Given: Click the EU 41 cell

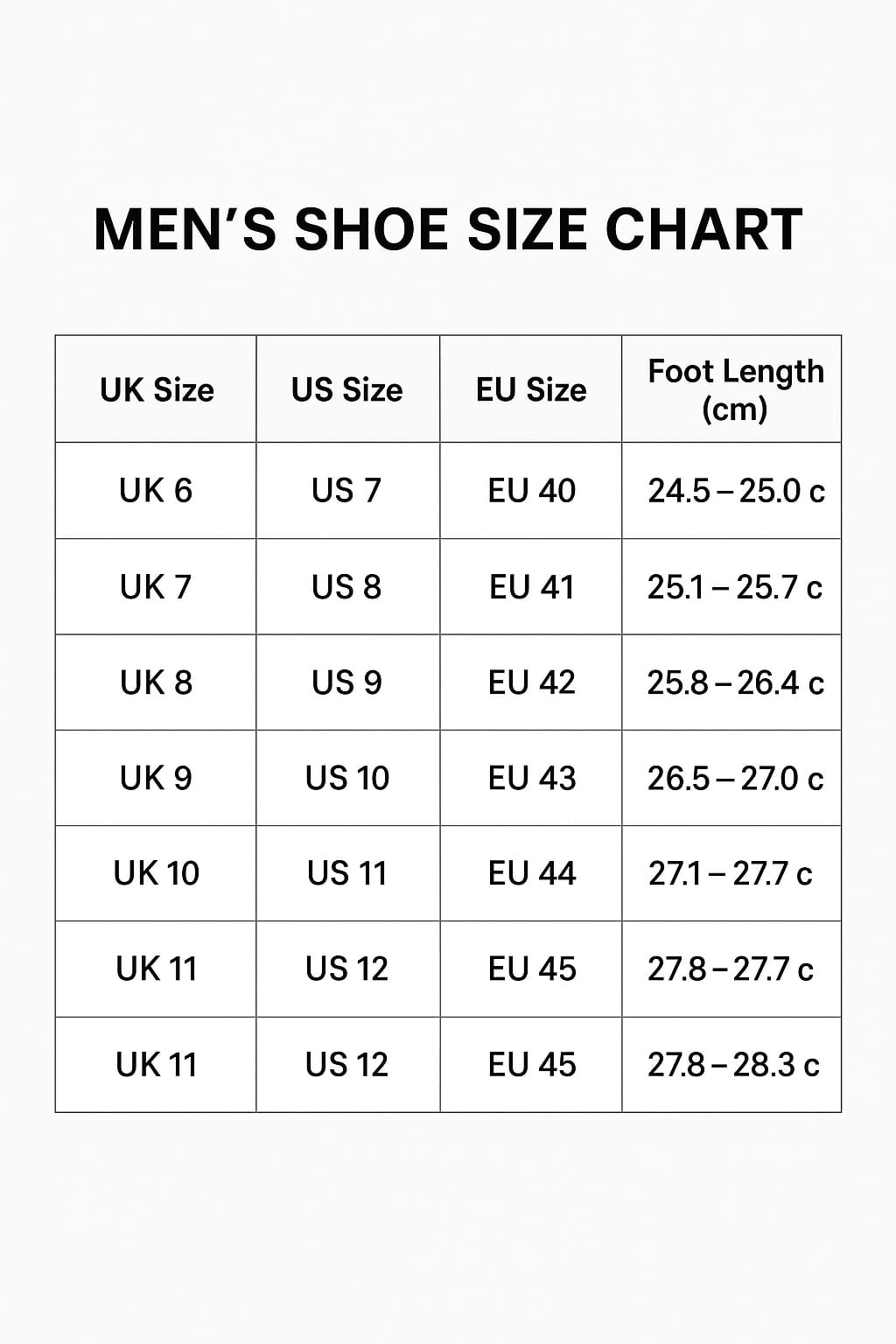Looking at the screenshot, I should coord(531,587).
